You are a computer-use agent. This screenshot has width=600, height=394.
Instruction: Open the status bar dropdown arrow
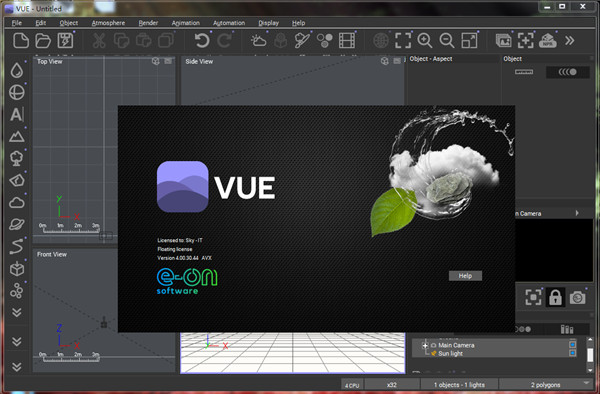(587, 383)
